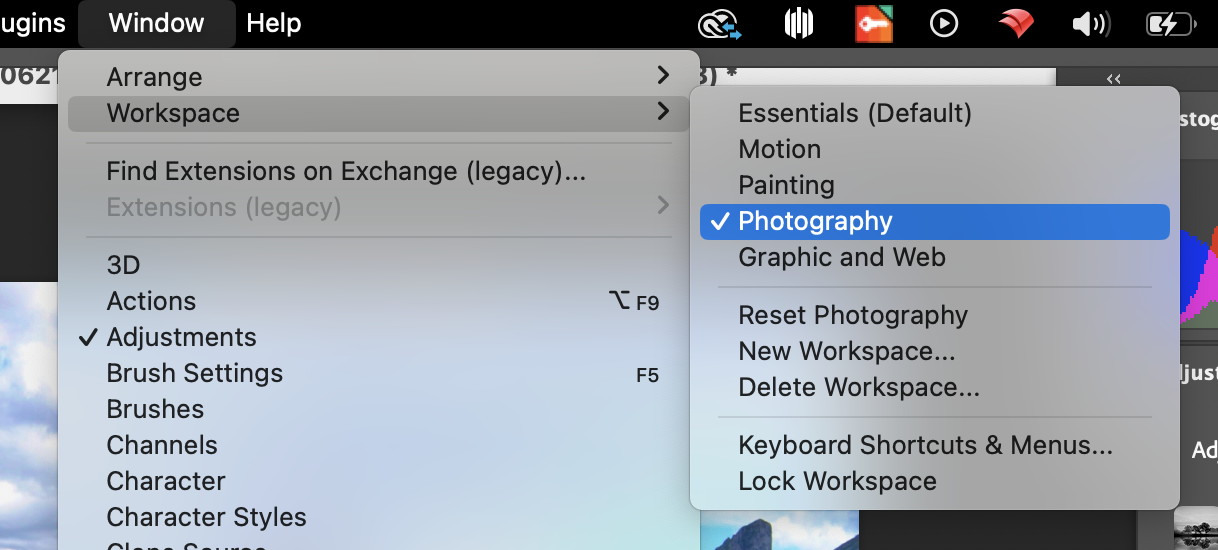Choose the Essentials (Default) workspace
Screen dimensions: 1218x550
(854, 113)
